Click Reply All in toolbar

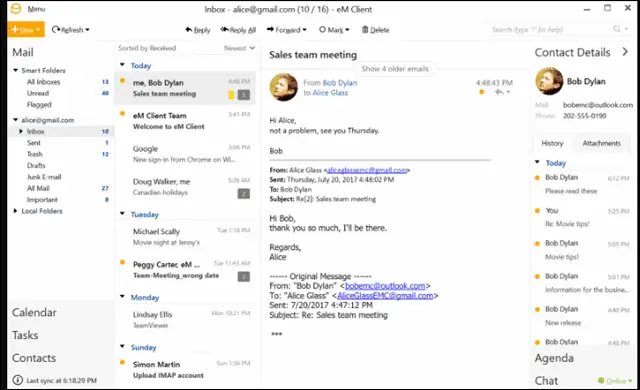[238, 30]
